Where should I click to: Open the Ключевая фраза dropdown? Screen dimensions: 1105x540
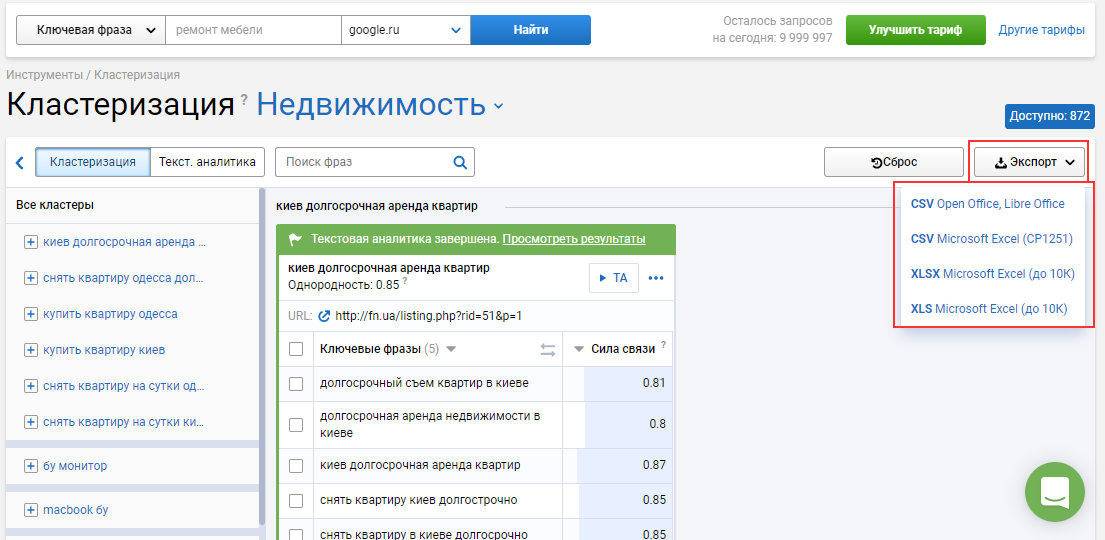(x=91, y=30)
